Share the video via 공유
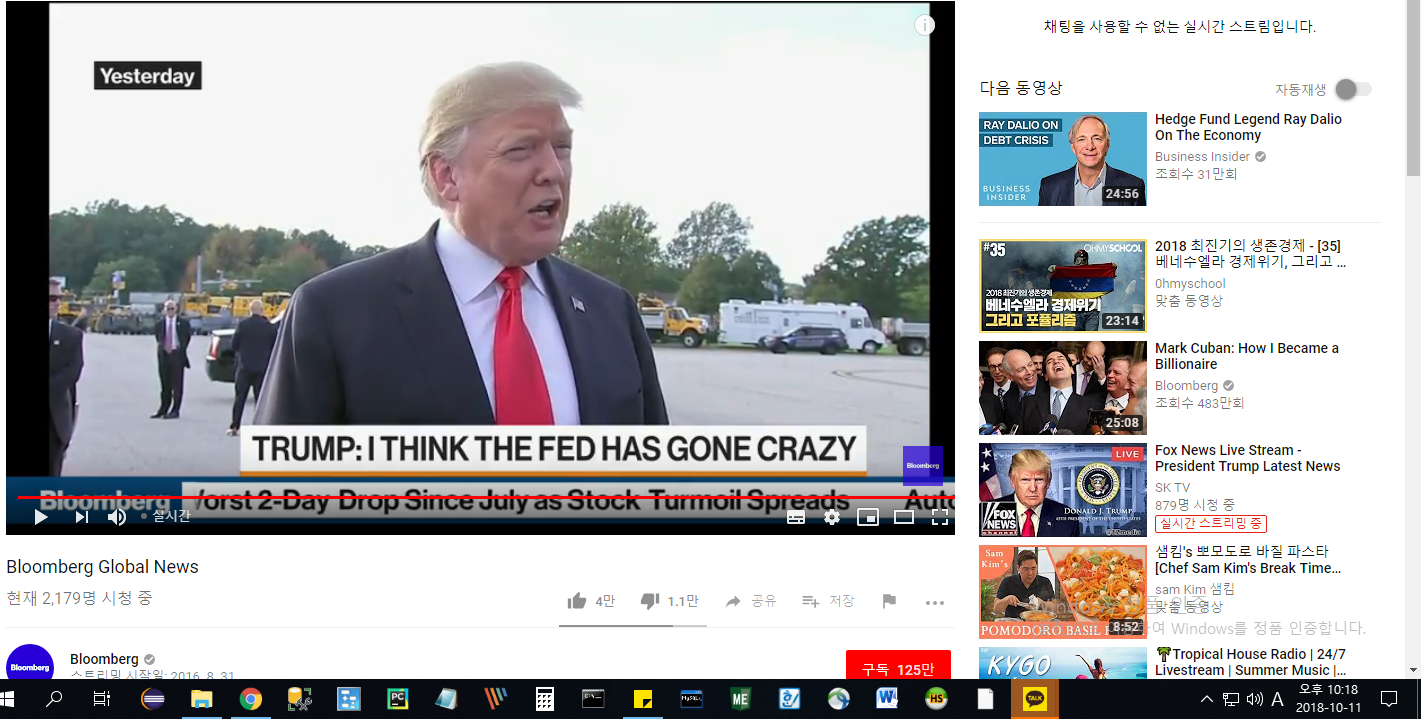This screenshot has height=719, width=1421. (x=750, y=601)
